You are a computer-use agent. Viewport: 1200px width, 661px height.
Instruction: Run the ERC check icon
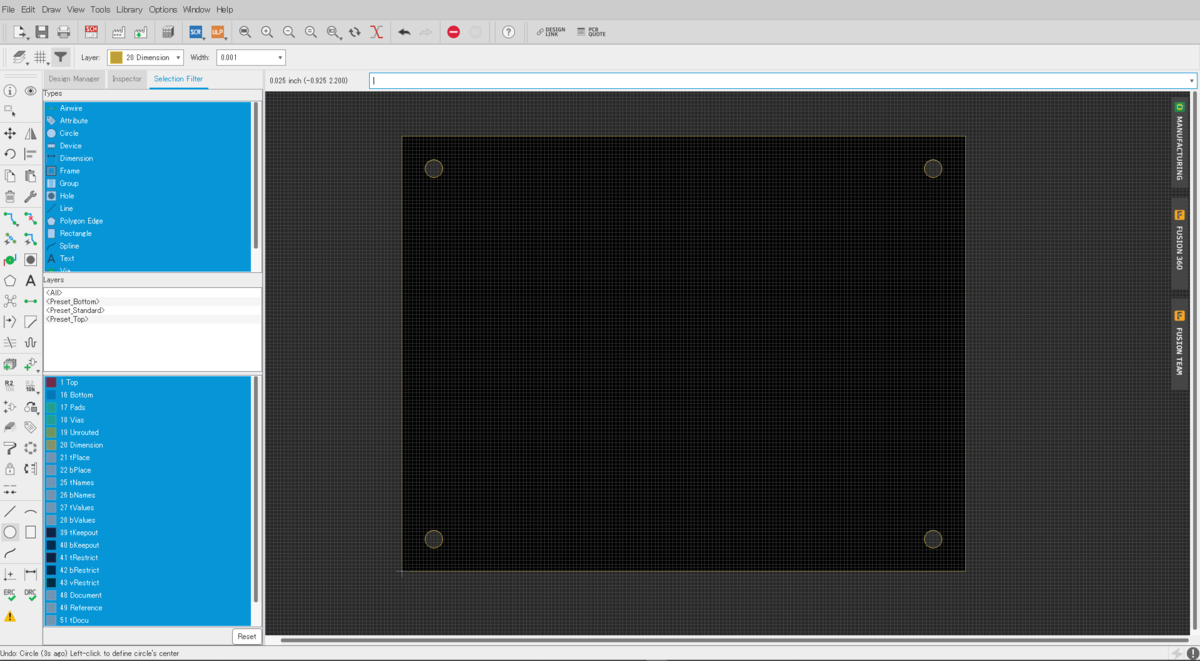10,594
